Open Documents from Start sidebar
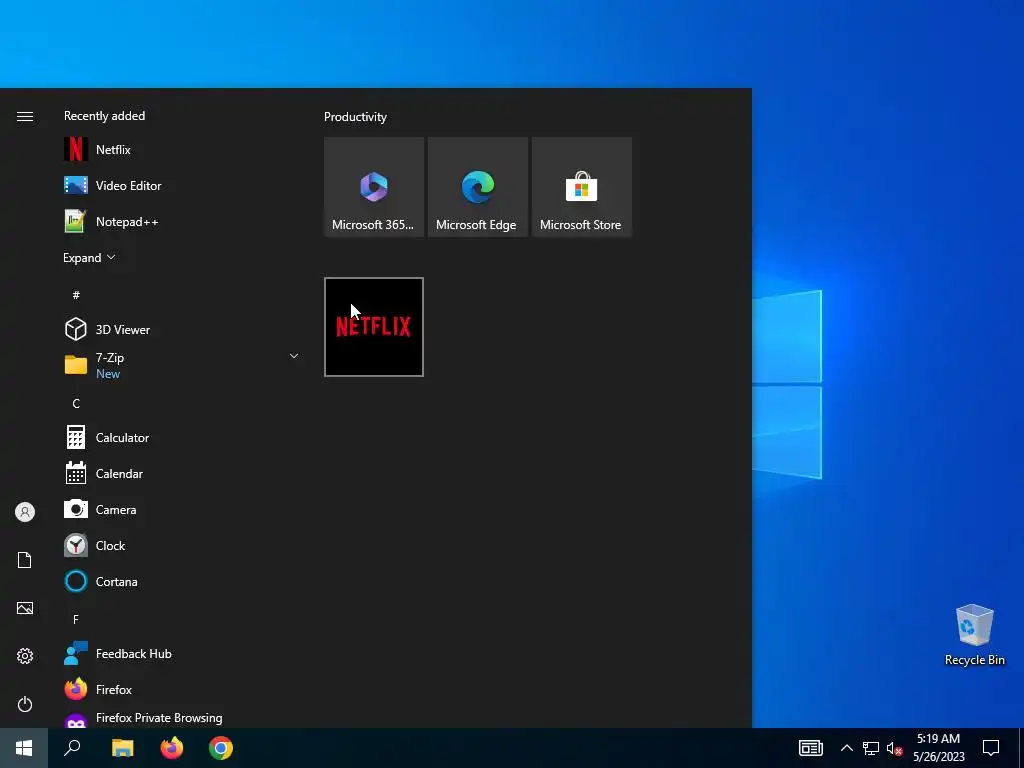The width and height of the screenshot is (1024, 768). pyautogui.click(x=25, y=560)
